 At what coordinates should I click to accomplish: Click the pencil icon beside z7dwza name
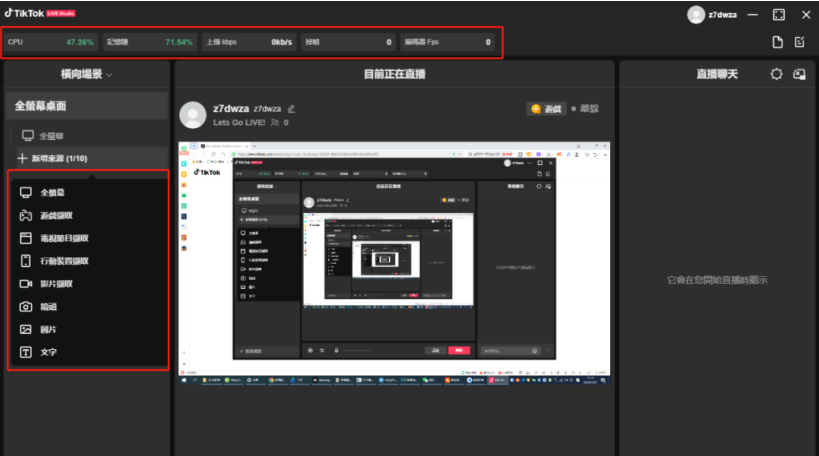(x=291, y=109)
